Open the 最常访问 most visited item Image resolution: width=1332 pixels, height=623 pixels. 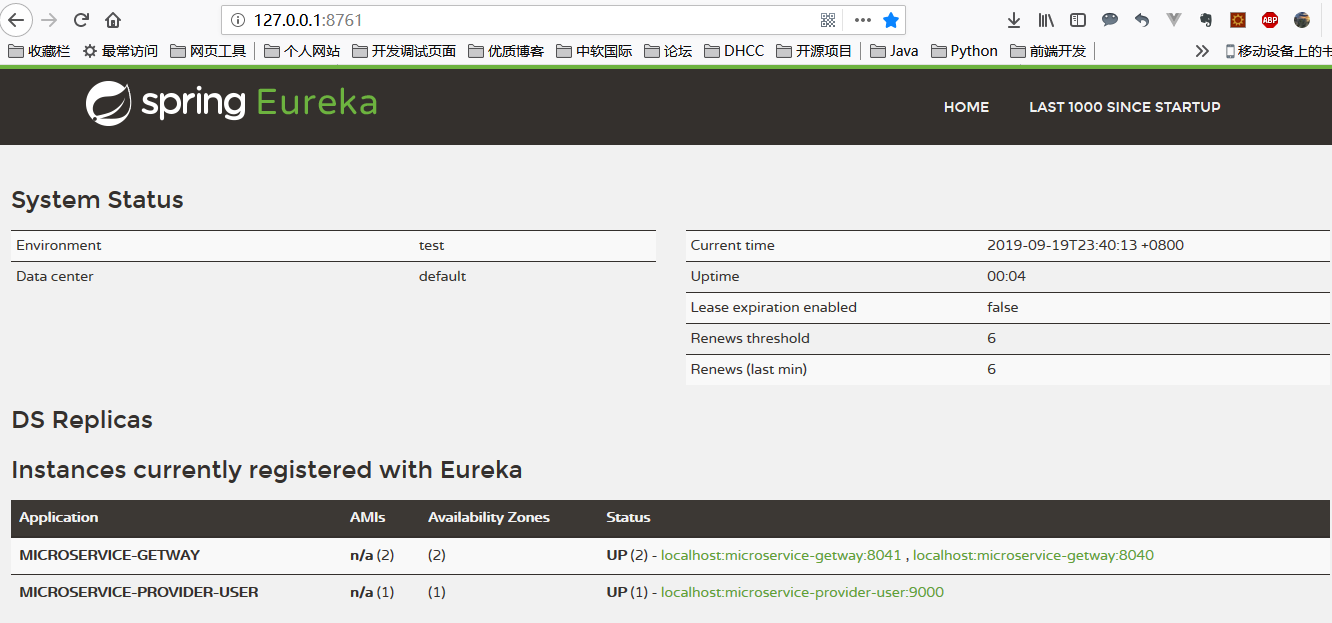point(120,51)
